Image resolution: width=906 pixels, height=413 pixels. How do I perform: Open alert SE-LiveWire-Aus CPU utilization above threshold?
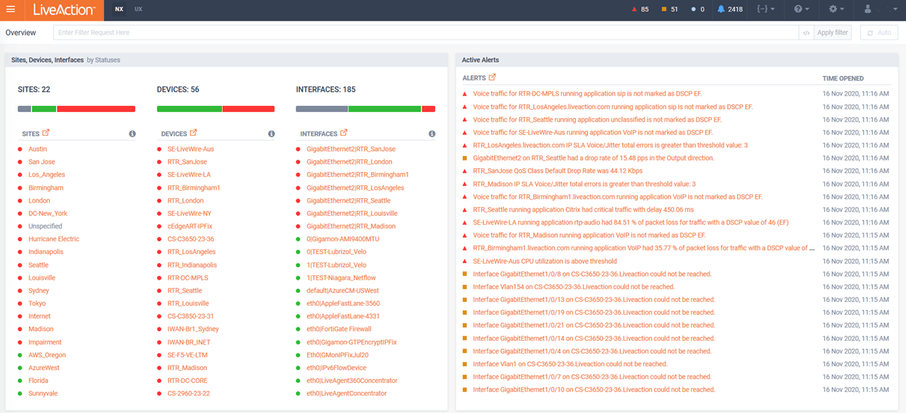pyautogui.click(x=545, y=261)
